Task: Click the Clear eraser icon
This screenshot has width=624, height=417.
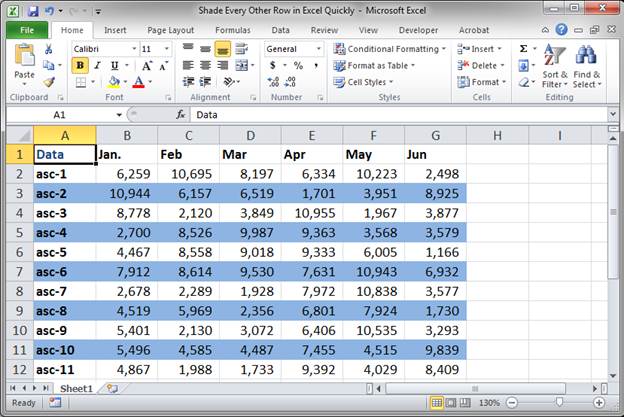Action: [524, 82]
